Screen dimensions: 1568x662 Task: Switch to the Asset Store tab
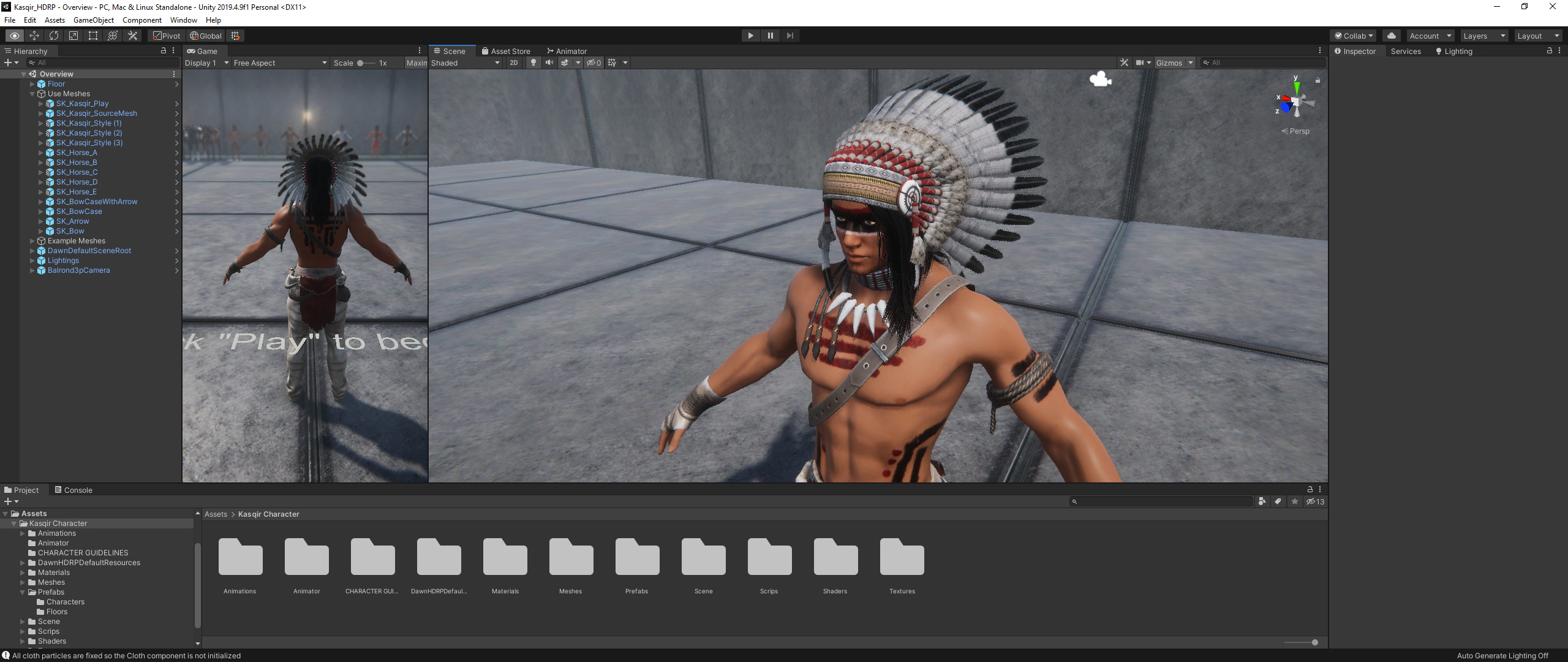(506, 51)
